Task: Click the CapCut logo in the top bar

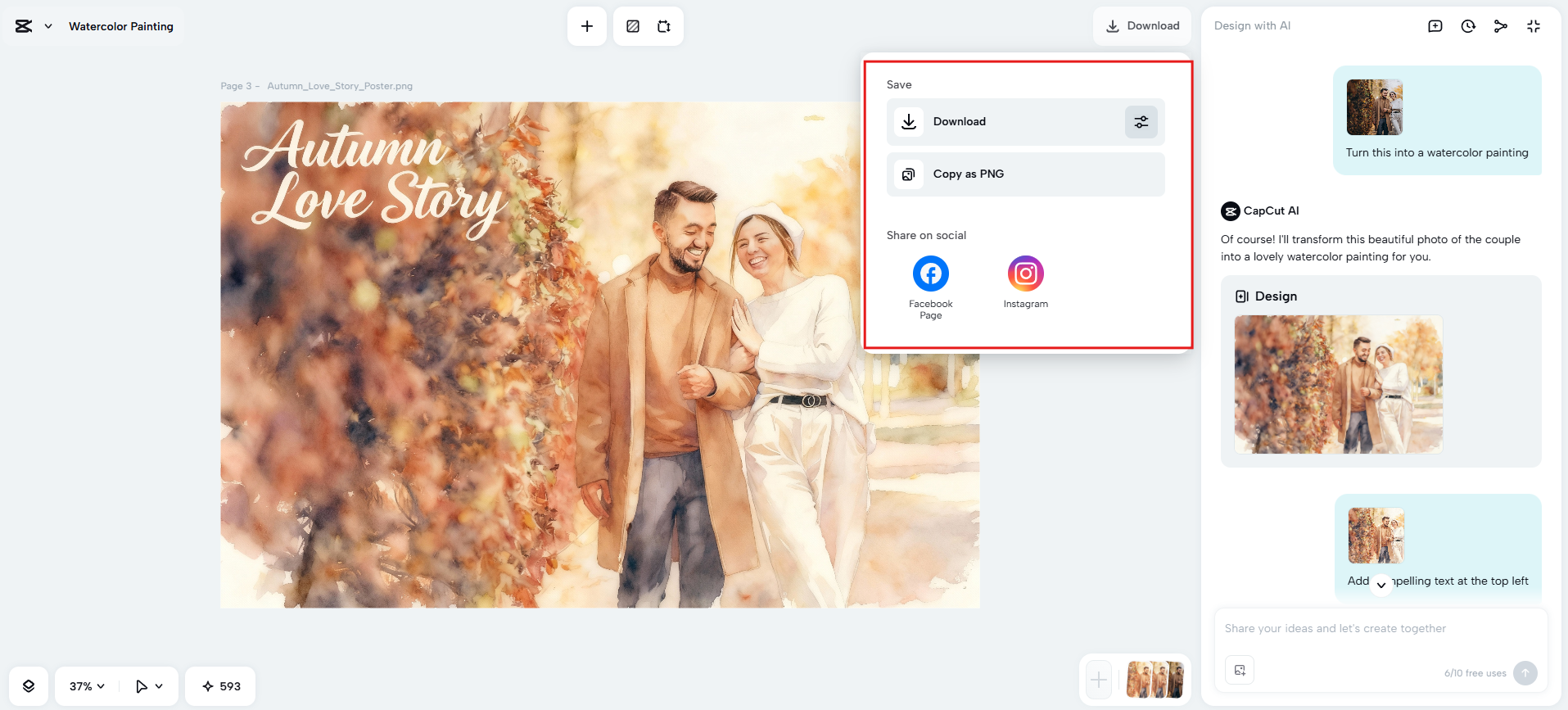Action: [x=24, y=26]
